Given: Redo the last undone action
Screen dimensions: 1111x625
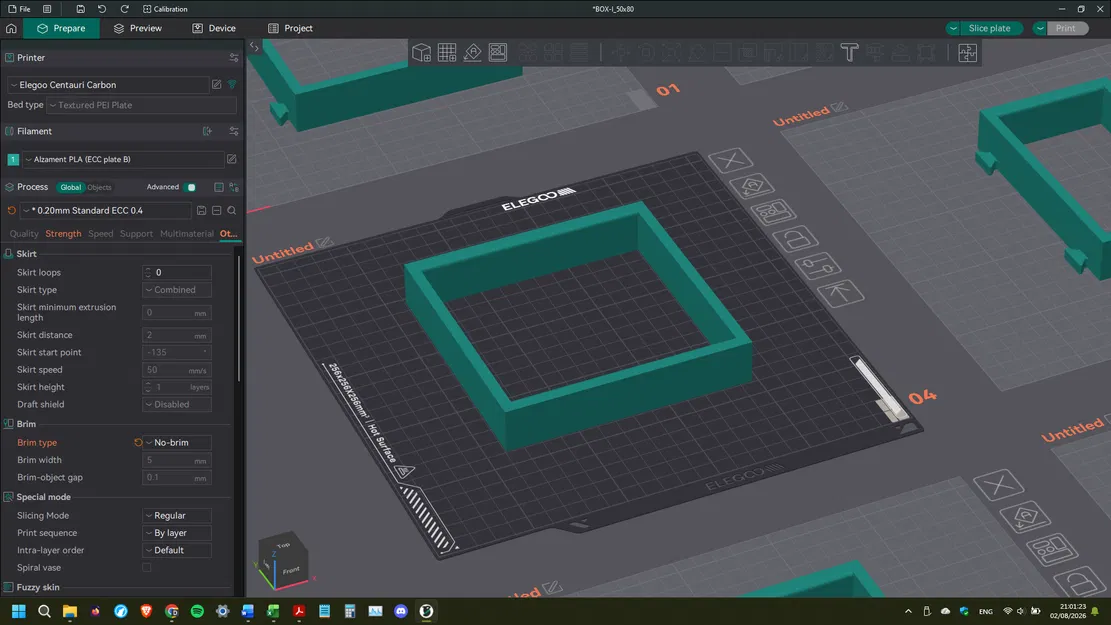Looking at the screenshot, I should pos(125,9).
